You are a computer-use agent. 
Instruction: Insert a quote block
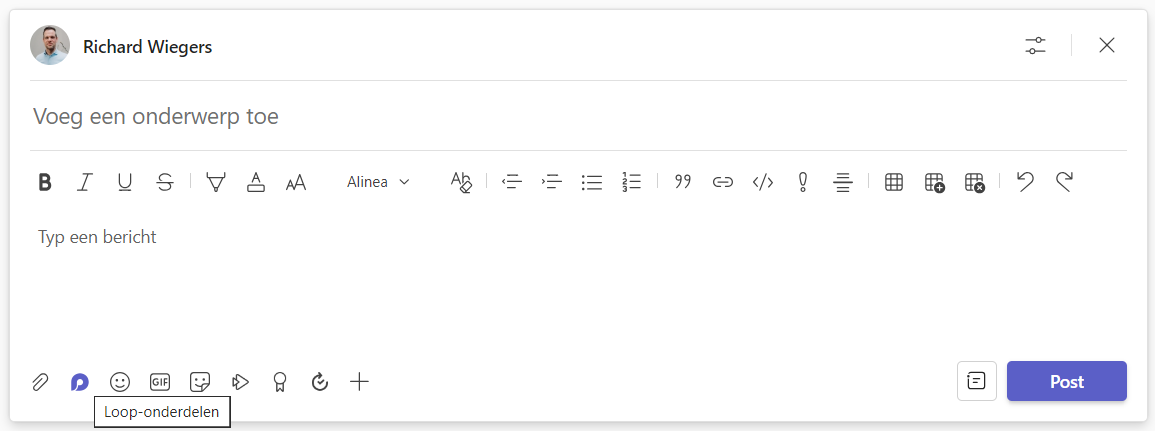683,182
